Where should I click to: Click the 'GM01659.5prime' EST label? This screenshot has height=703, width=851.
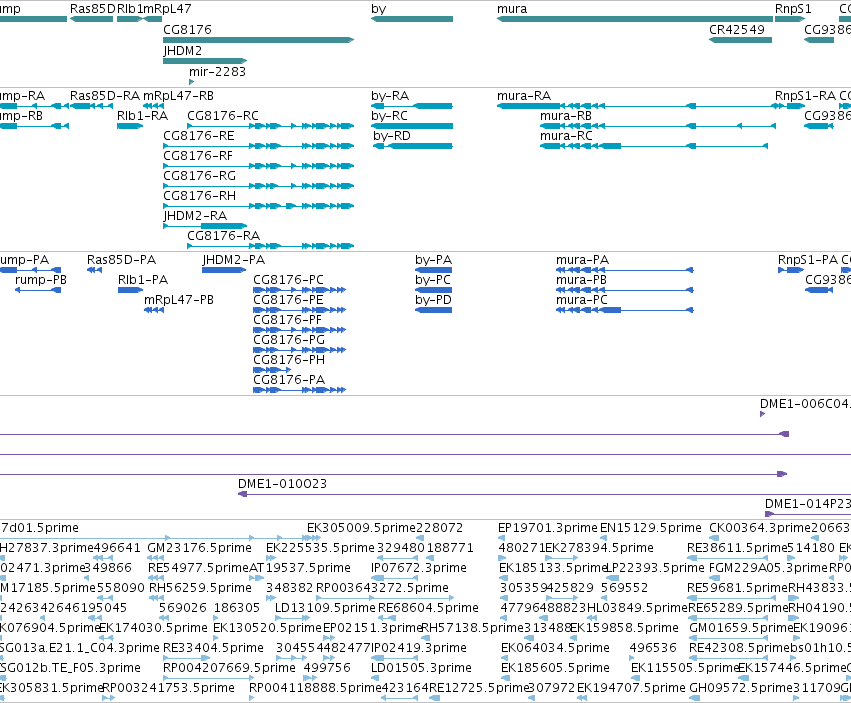[741, 628]
